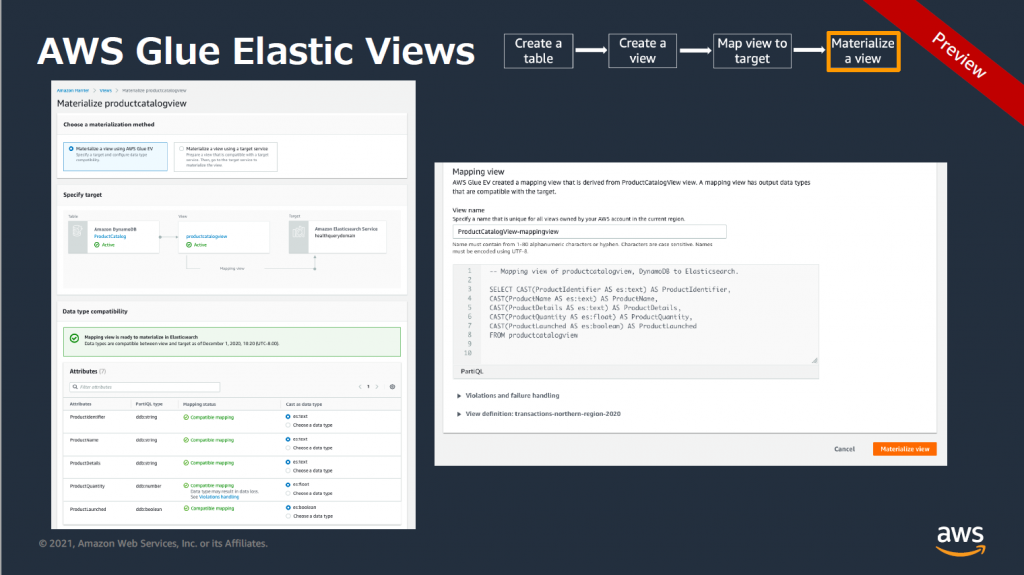Viewport: 1024px width, 575px height.
Task: Click the Filter attributes search box
Action: point(144,387)
